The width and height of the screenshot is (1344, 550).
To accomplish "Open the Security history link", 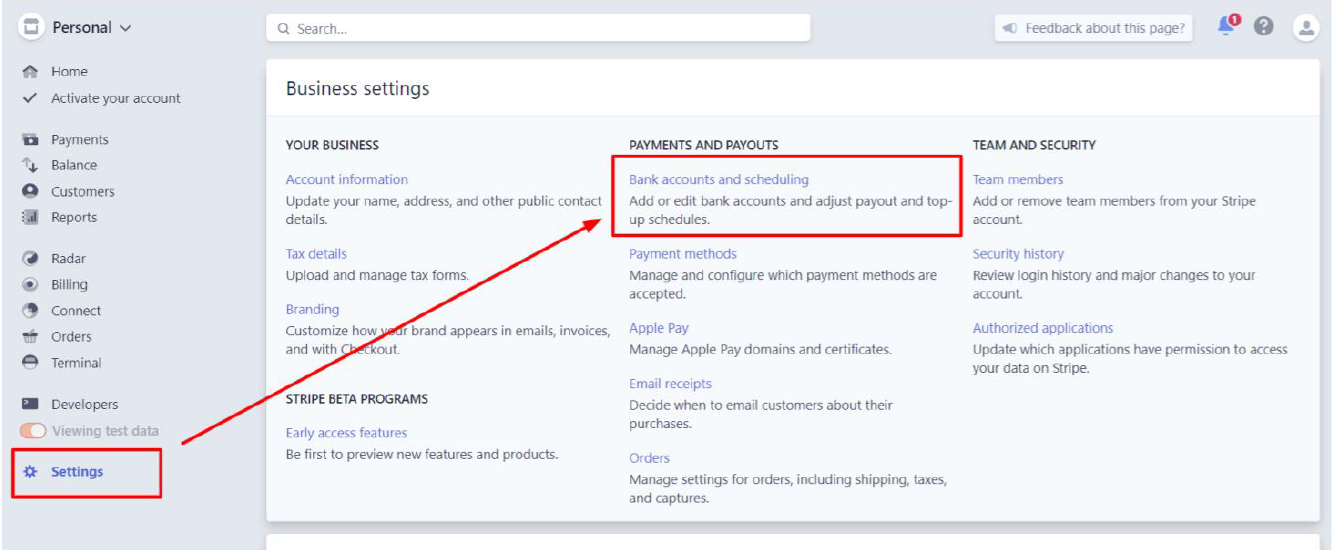I will (1018, 254).
